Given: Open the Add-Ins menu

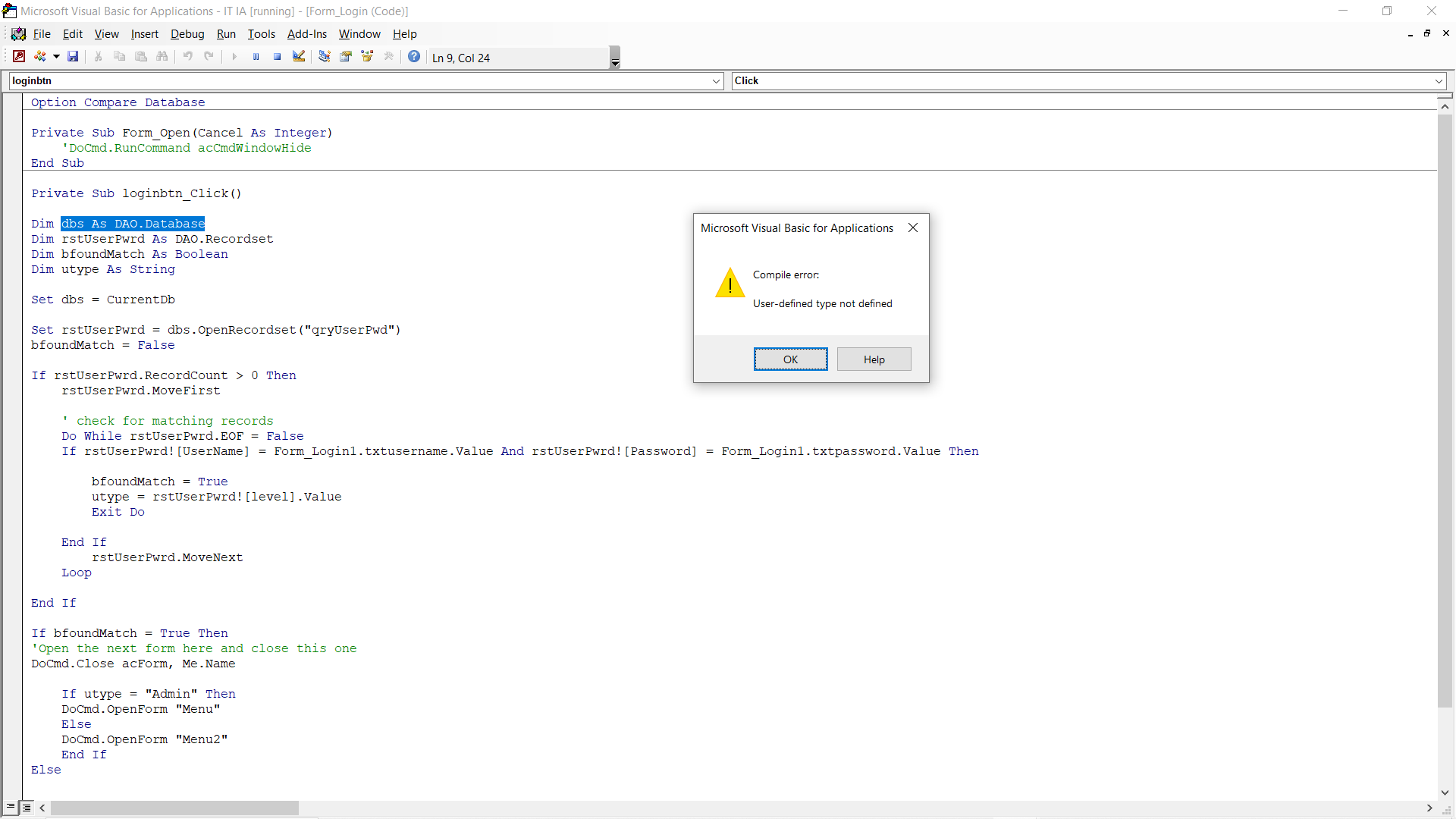Looking at the screenshot, I should (x=307, y=34).
